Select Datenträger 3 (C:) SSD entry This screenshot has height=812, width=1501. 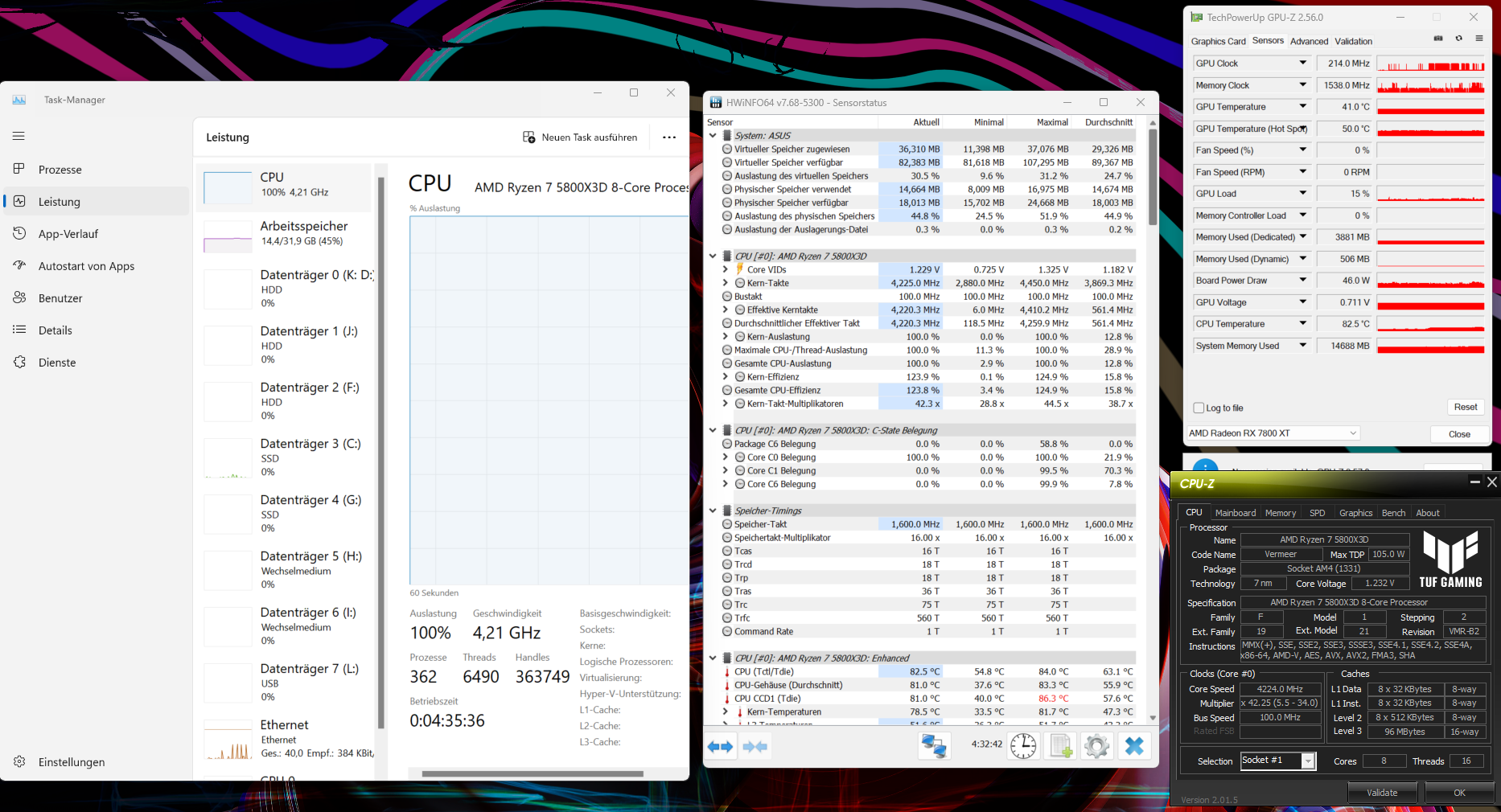[286, 457]
